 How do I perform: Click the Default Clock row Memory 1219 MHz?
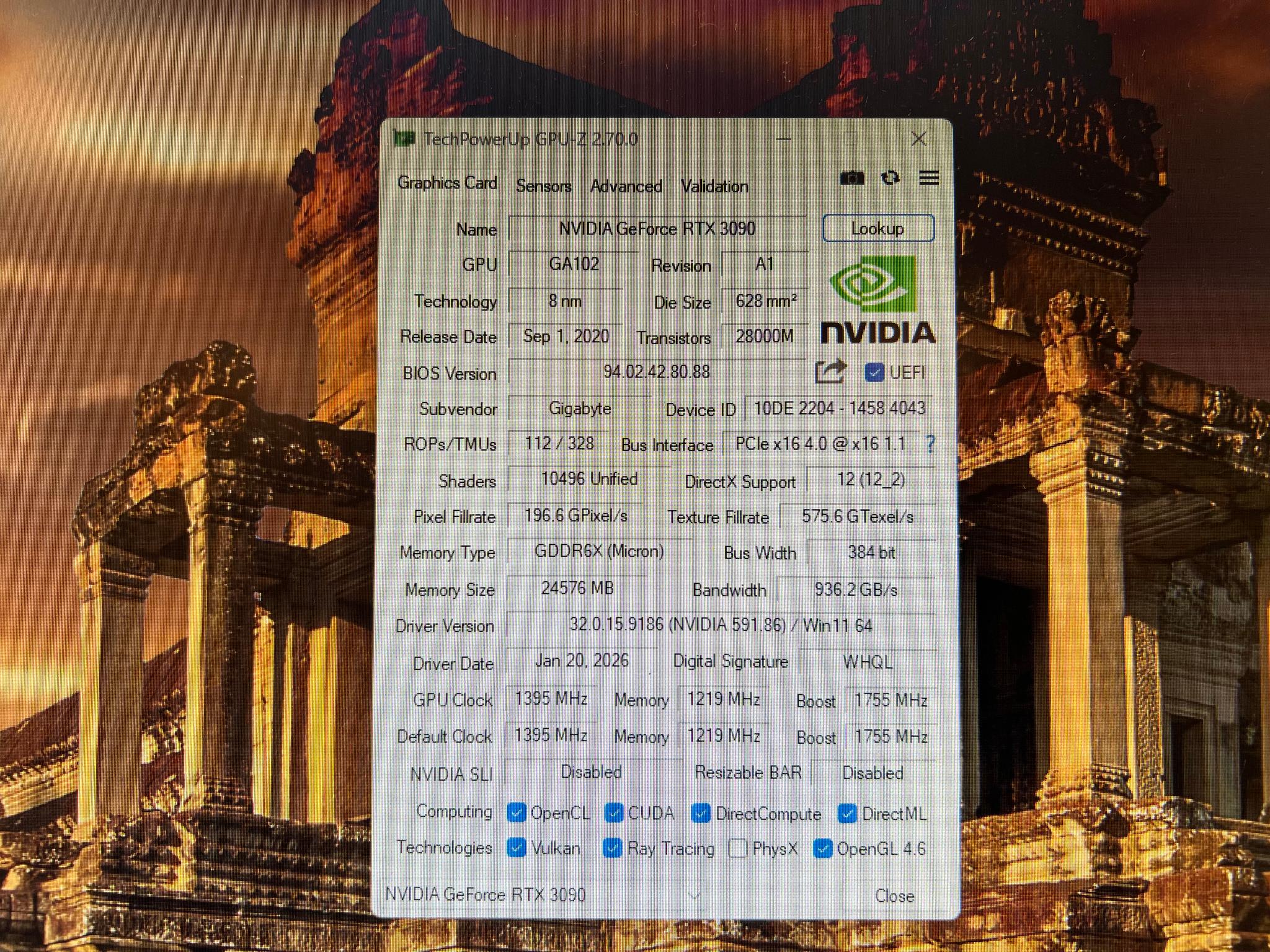click(x=724, y=736)
